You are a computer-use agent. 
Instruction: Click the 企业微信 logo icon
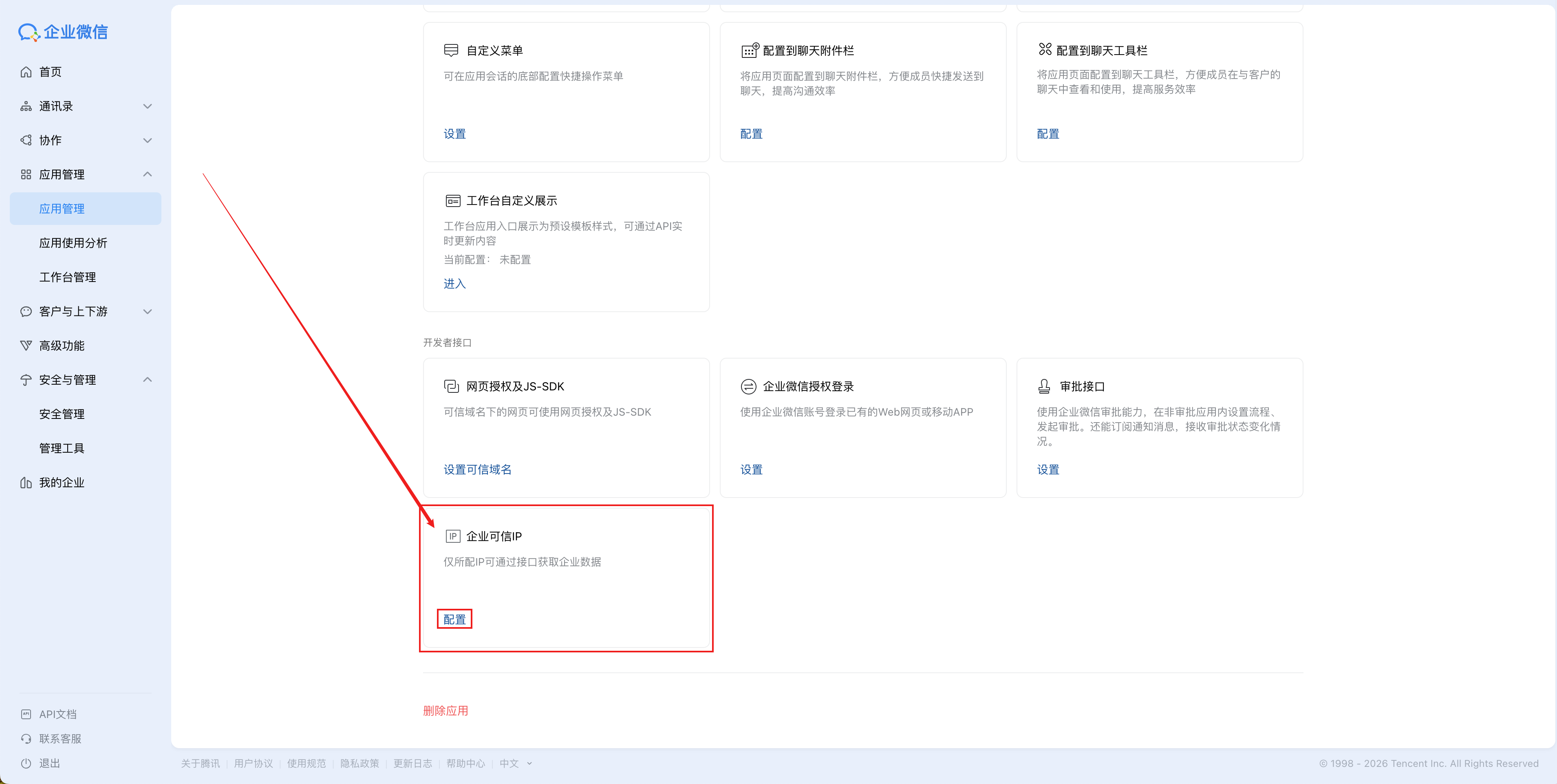click(29, 32)
